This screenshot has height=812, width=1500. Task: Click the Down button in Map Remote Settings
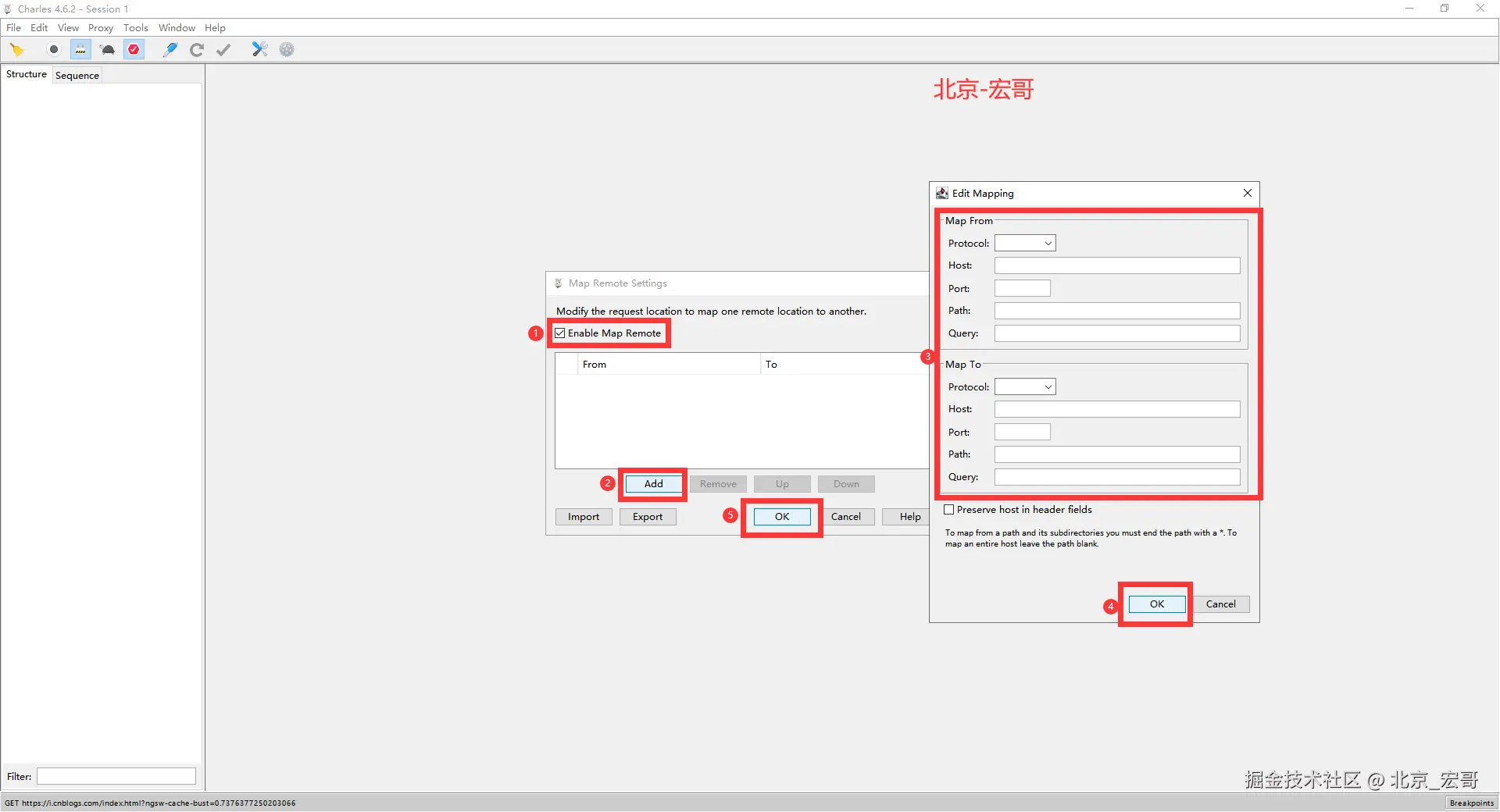pyautogui.click(x=846, y=484)
